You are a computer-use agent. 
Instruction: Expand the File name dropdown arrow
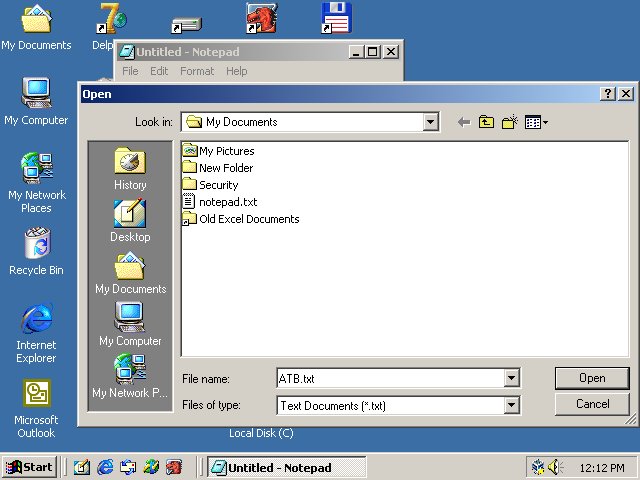point(511,378)
